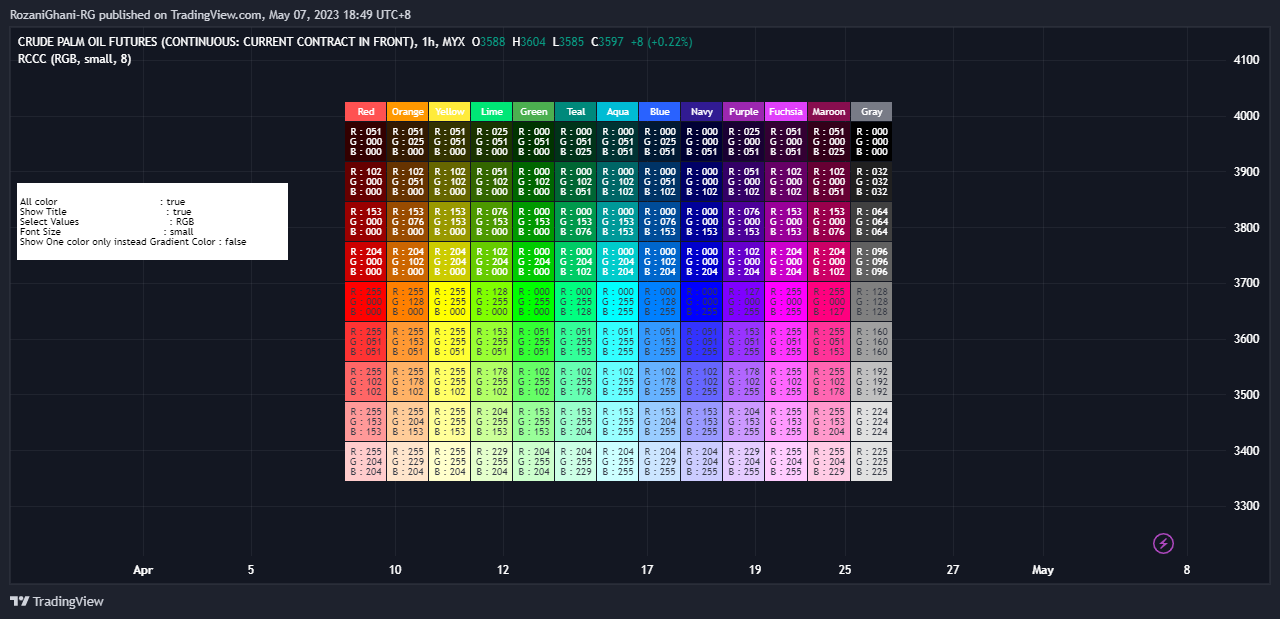Select Yellow column cell R:255 G:255 B:000

pos(450,301)
